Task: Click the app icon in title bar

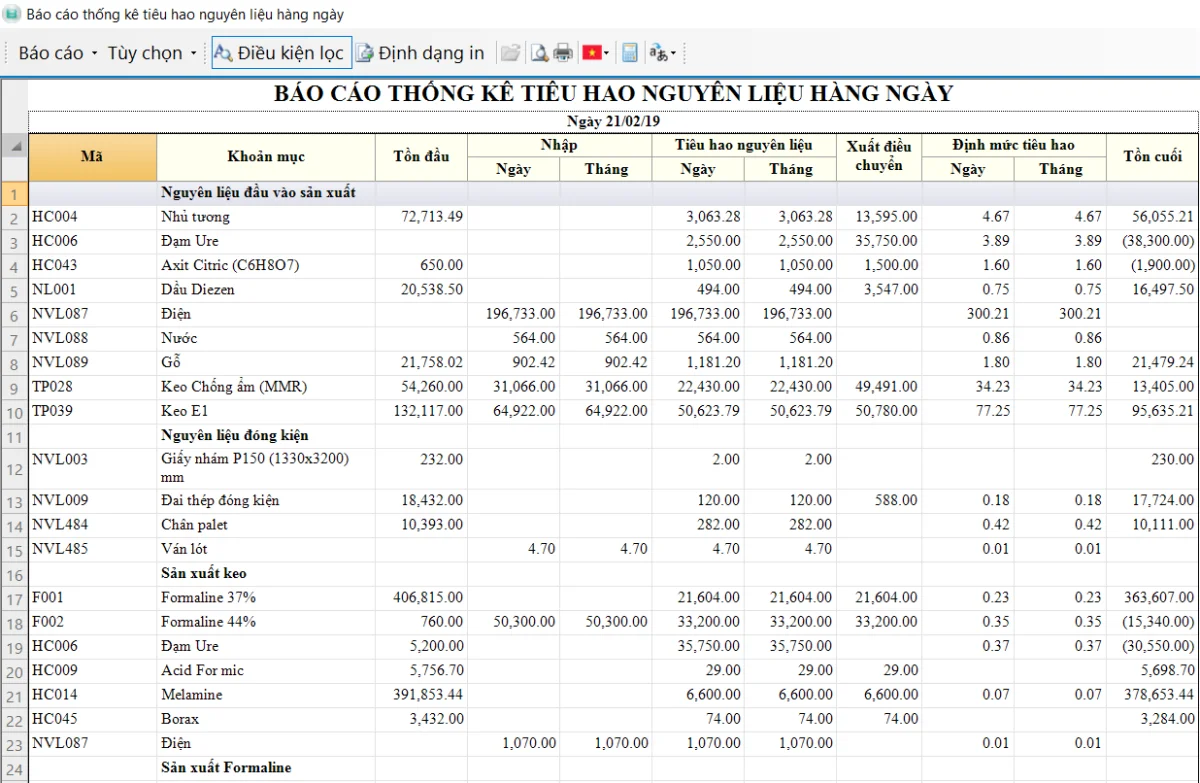Action: pos(12,14)
